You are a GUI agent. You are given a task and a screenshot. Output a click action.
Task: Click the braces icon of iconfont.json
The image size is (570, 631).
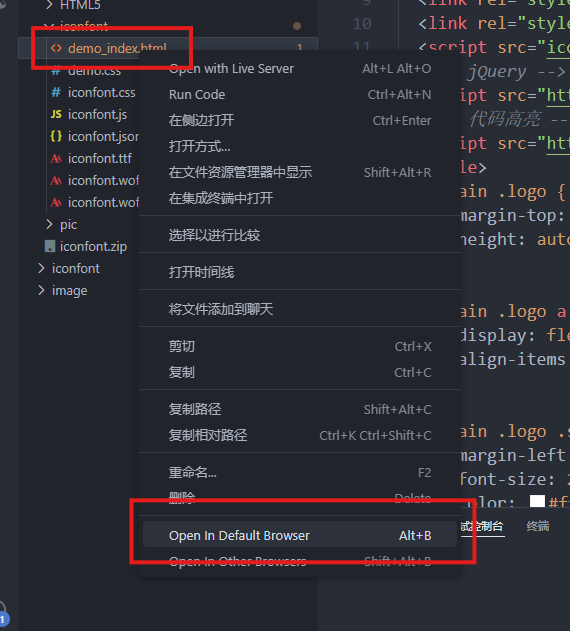pyautogui.click(x=56, y=136)
